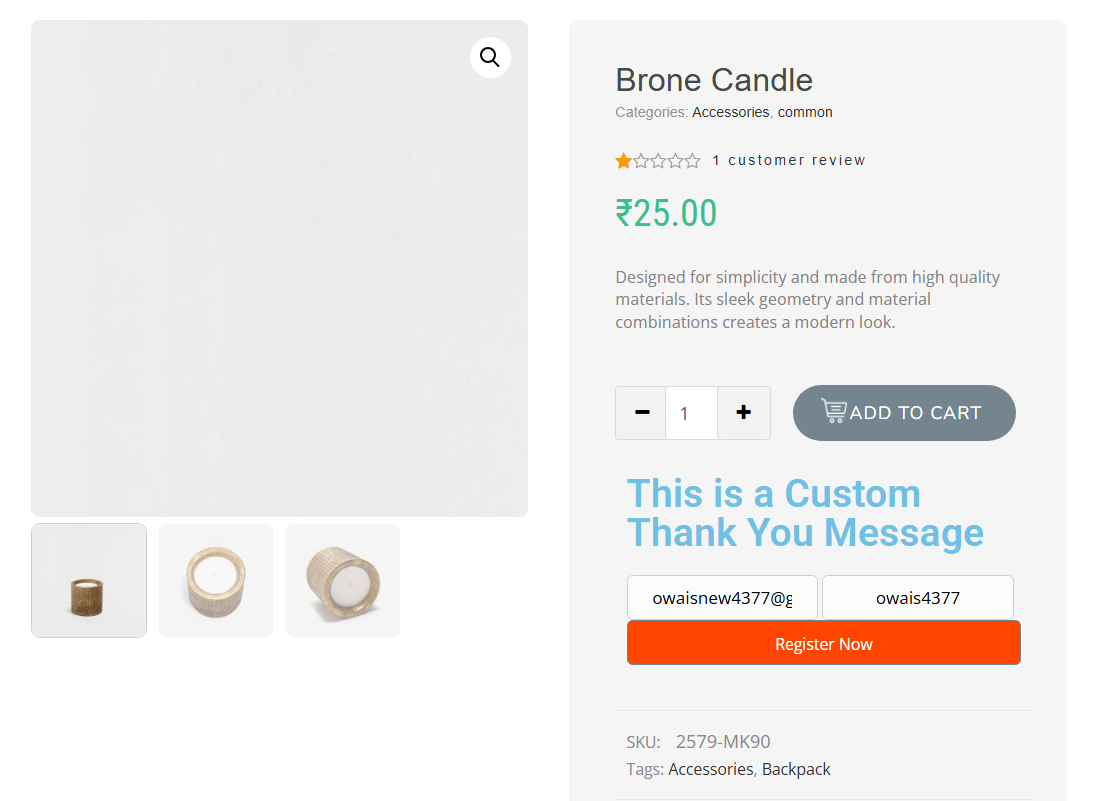Open the Accessories category link
1115x801 pixels.
730,112
